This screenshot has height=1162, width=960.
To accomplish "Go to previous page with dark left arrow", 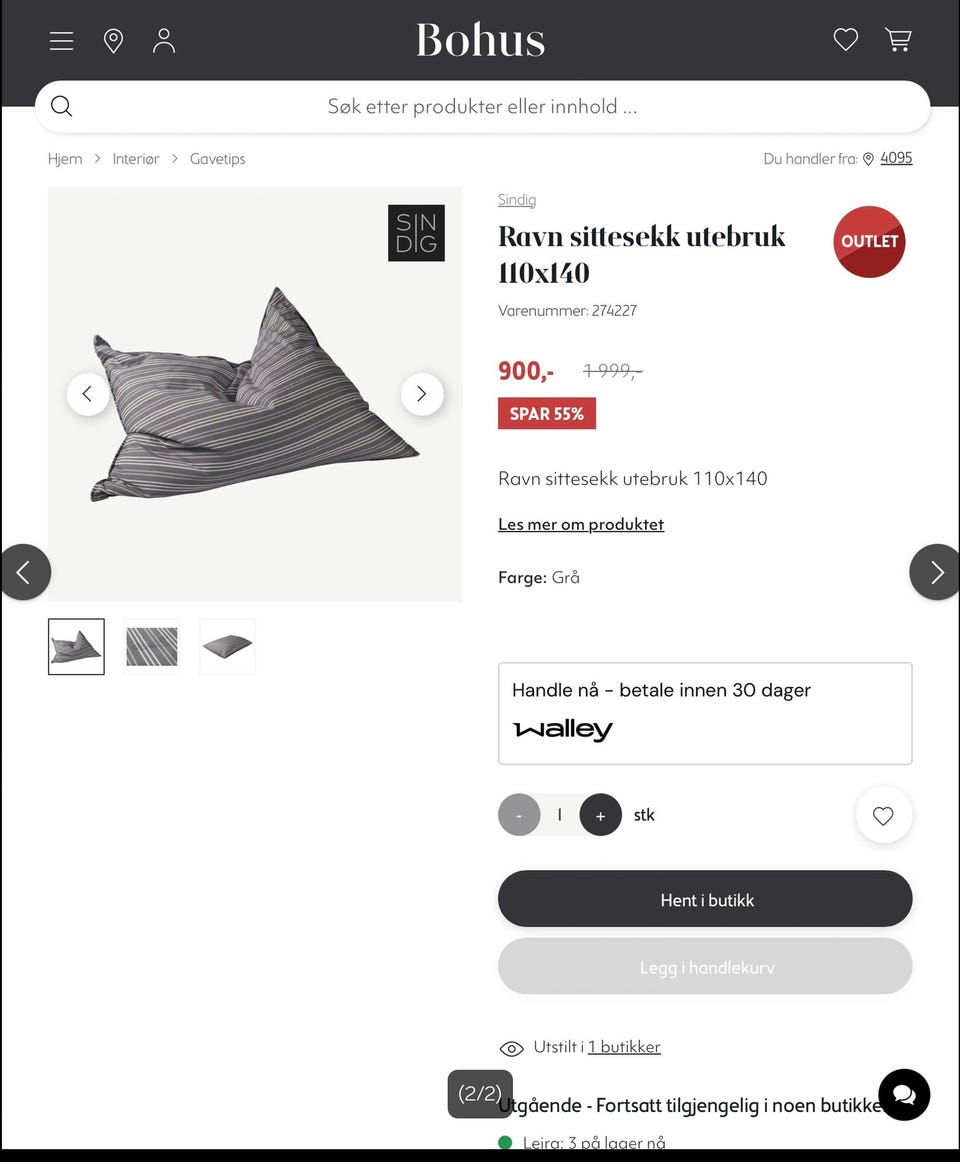I will pos(25,571).
